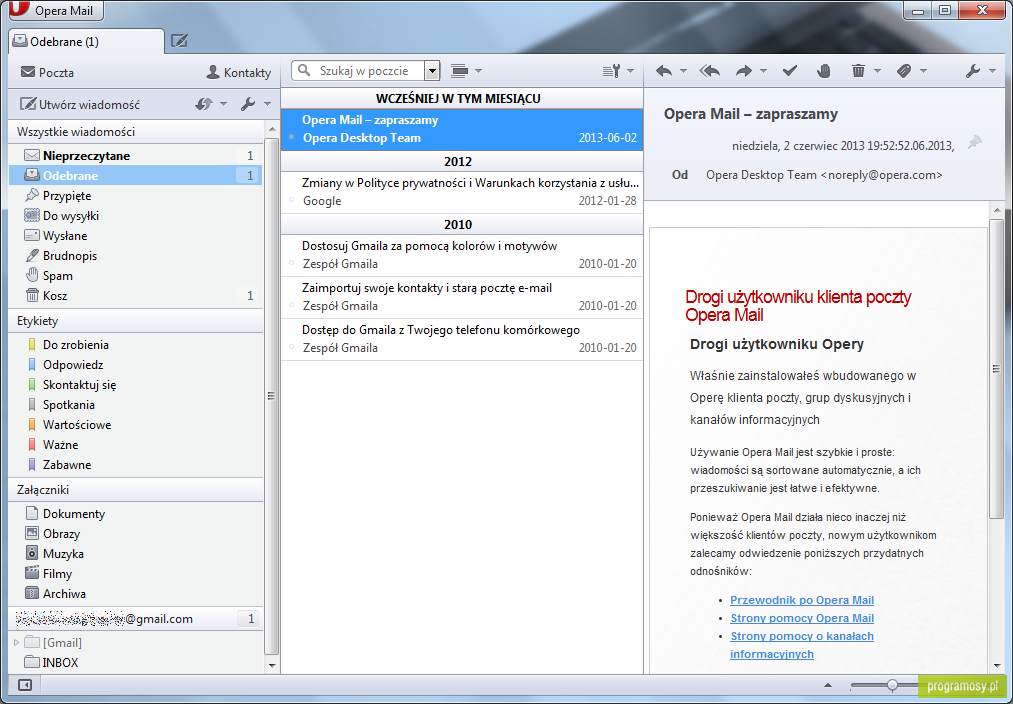Open Strony pomocy o kanałach informacyjnych link

pos(802,645)
